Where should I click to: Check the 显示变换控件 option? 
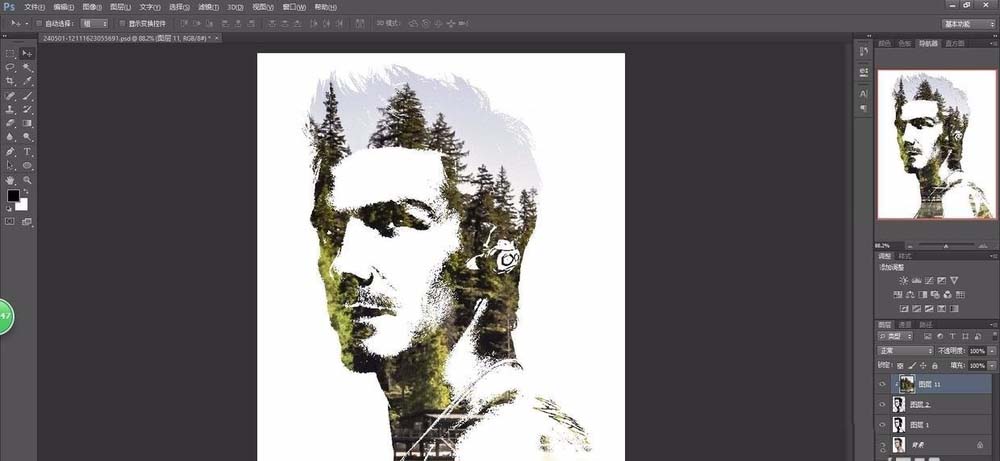click(x=121, y=23)
